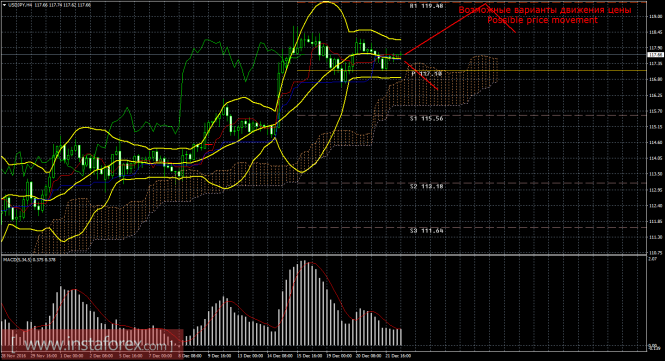Screen dimensions: 665x361
Task: Click the 15 Dec 16:00 time axis marker
Action: 310,356
